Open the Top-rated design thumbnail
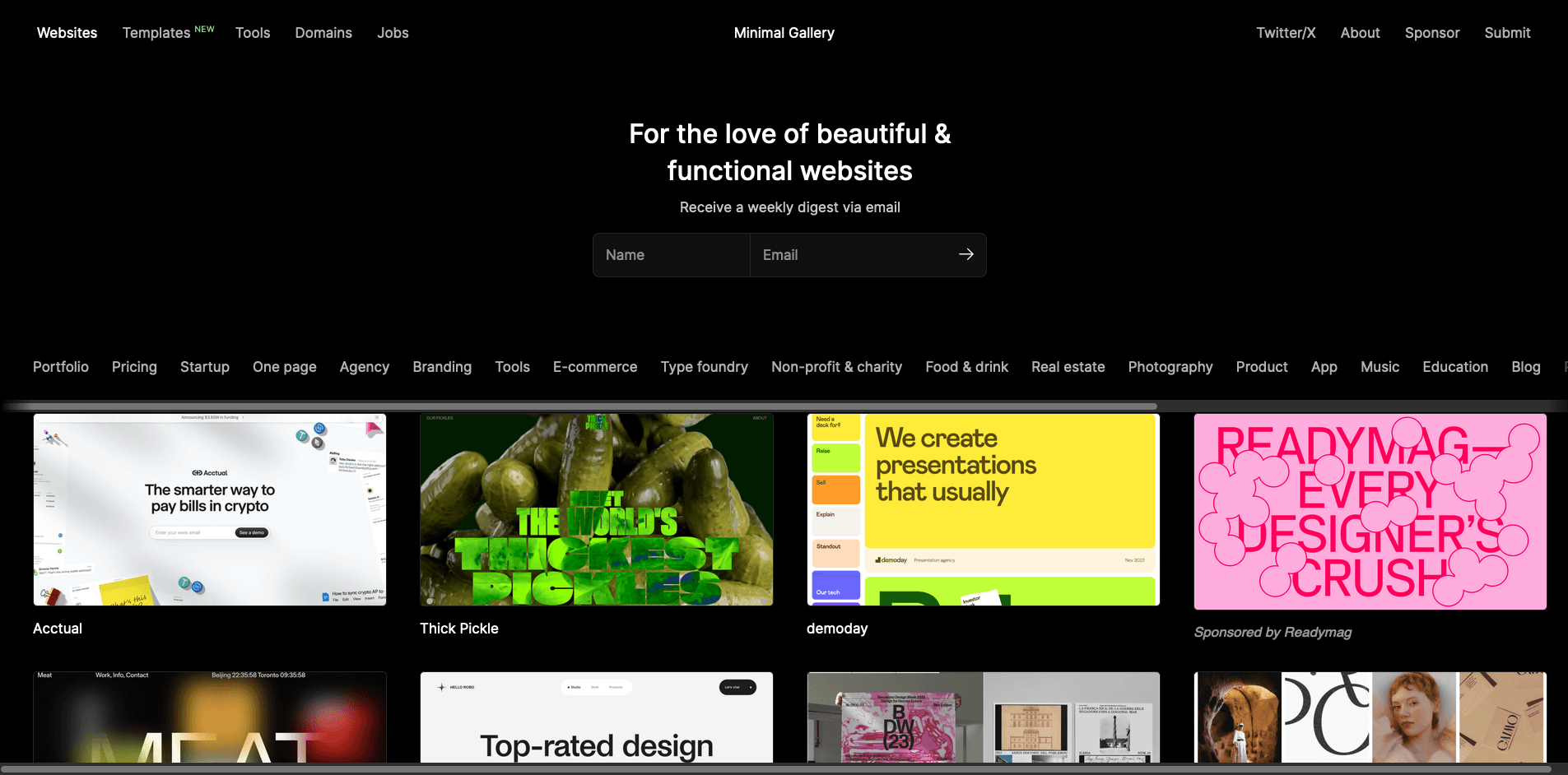This screenshot has width=1568, height=775. (597, 717)
